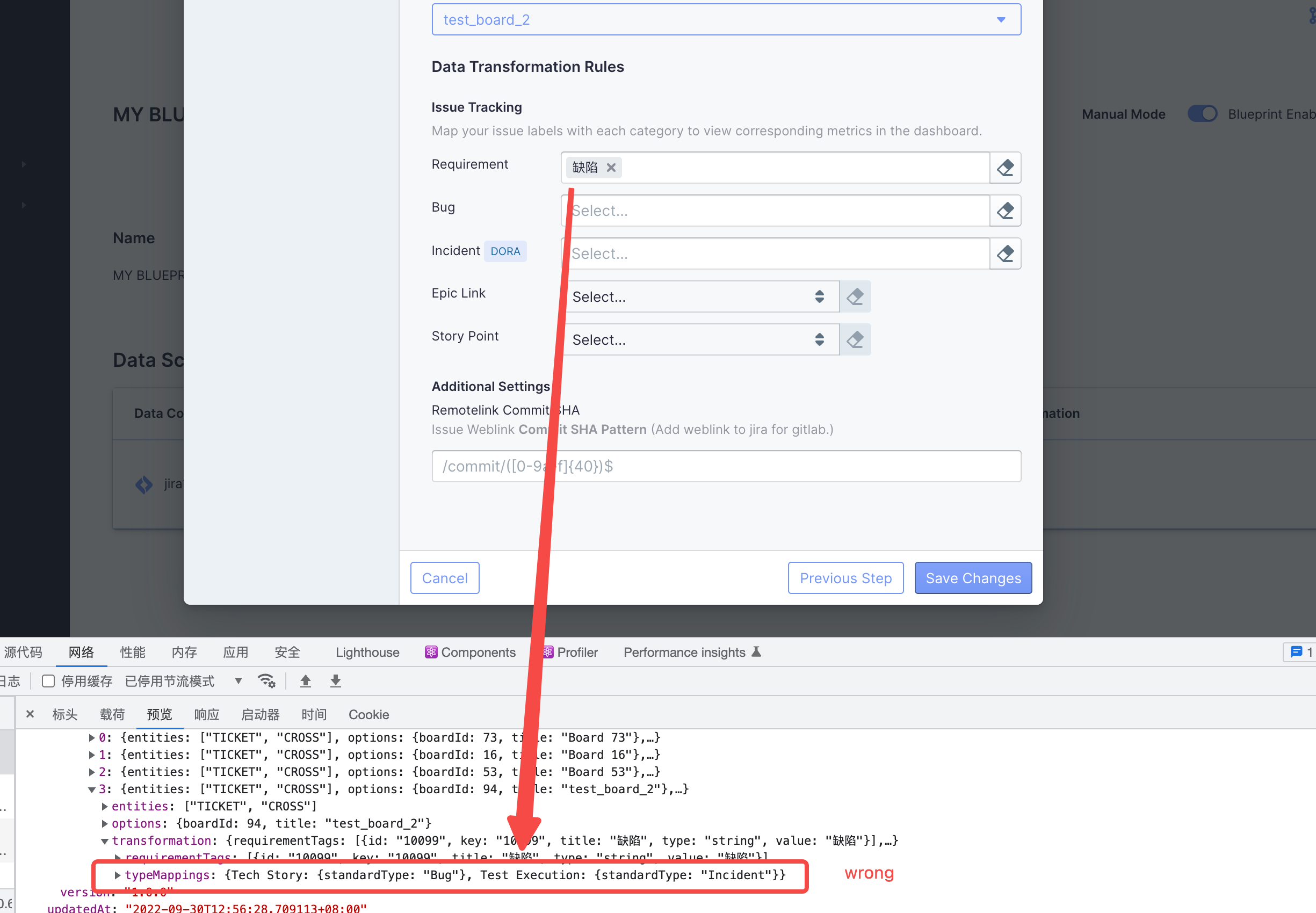The image size is (1316, 913).
Task: Click the Incident labels select field
Action: click(775, 253)
